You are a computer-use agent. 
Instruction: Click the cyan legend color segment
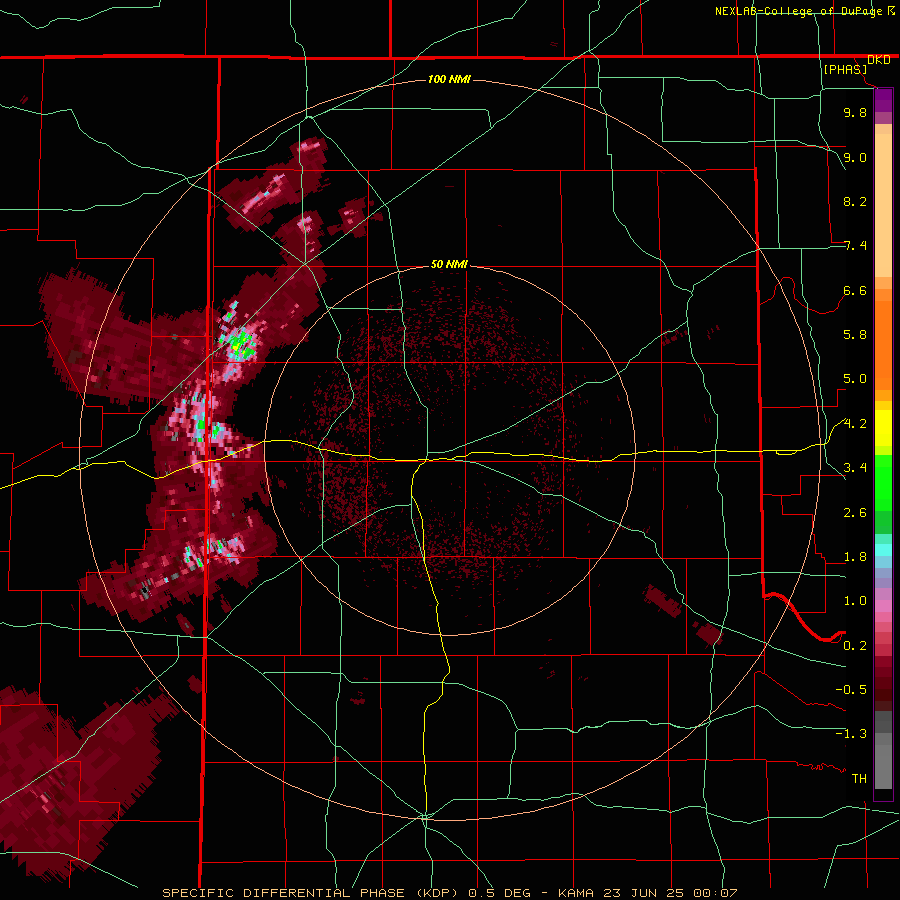(x=883, y=550)
